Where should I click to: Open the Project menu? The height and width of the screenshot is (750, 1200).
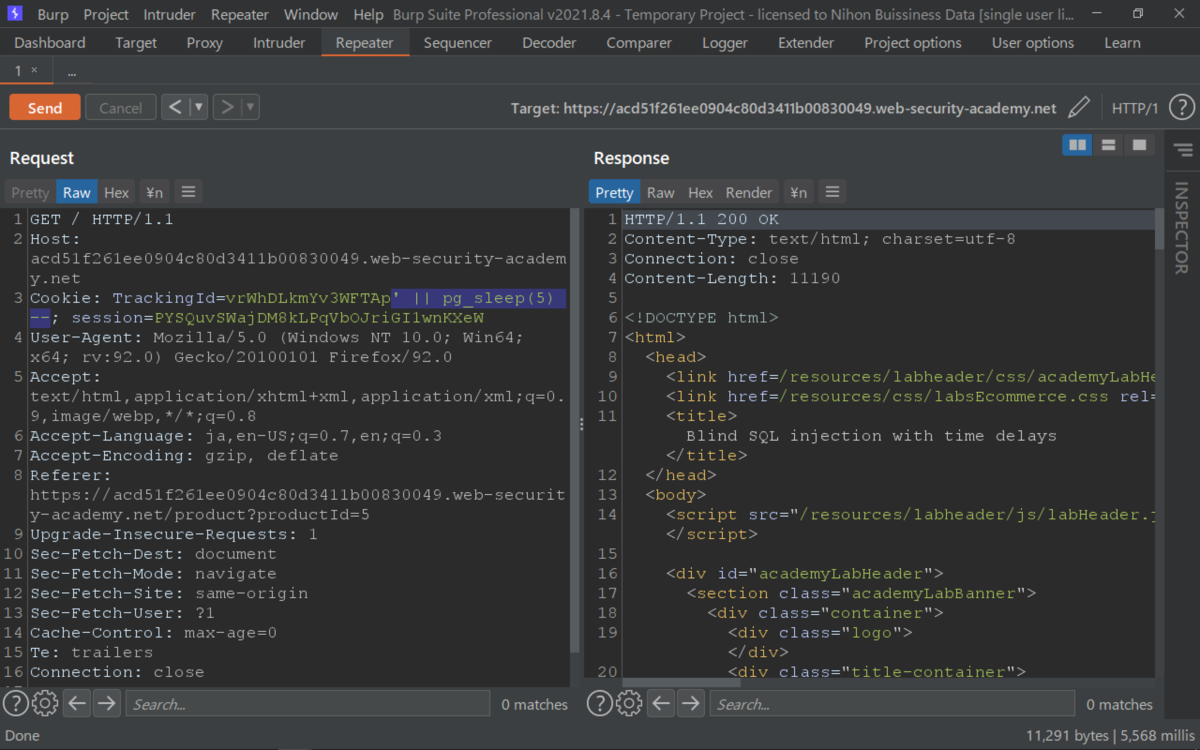106,15
